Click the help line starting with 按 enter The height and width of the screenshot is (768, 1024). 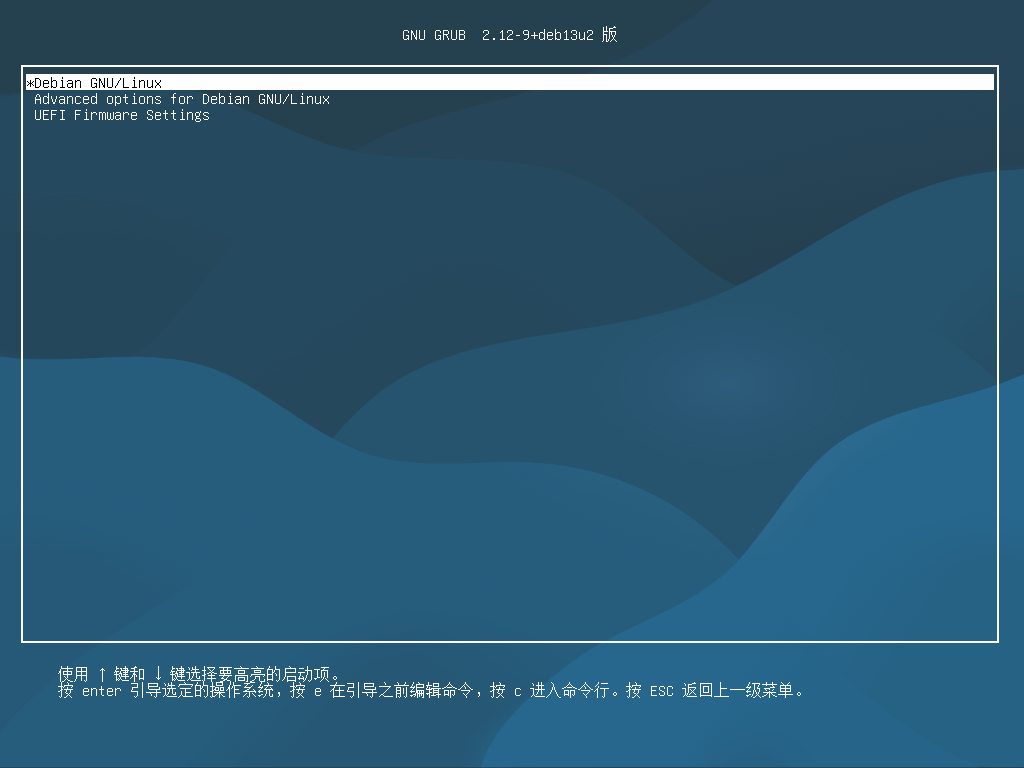click(x=431, y=690)
